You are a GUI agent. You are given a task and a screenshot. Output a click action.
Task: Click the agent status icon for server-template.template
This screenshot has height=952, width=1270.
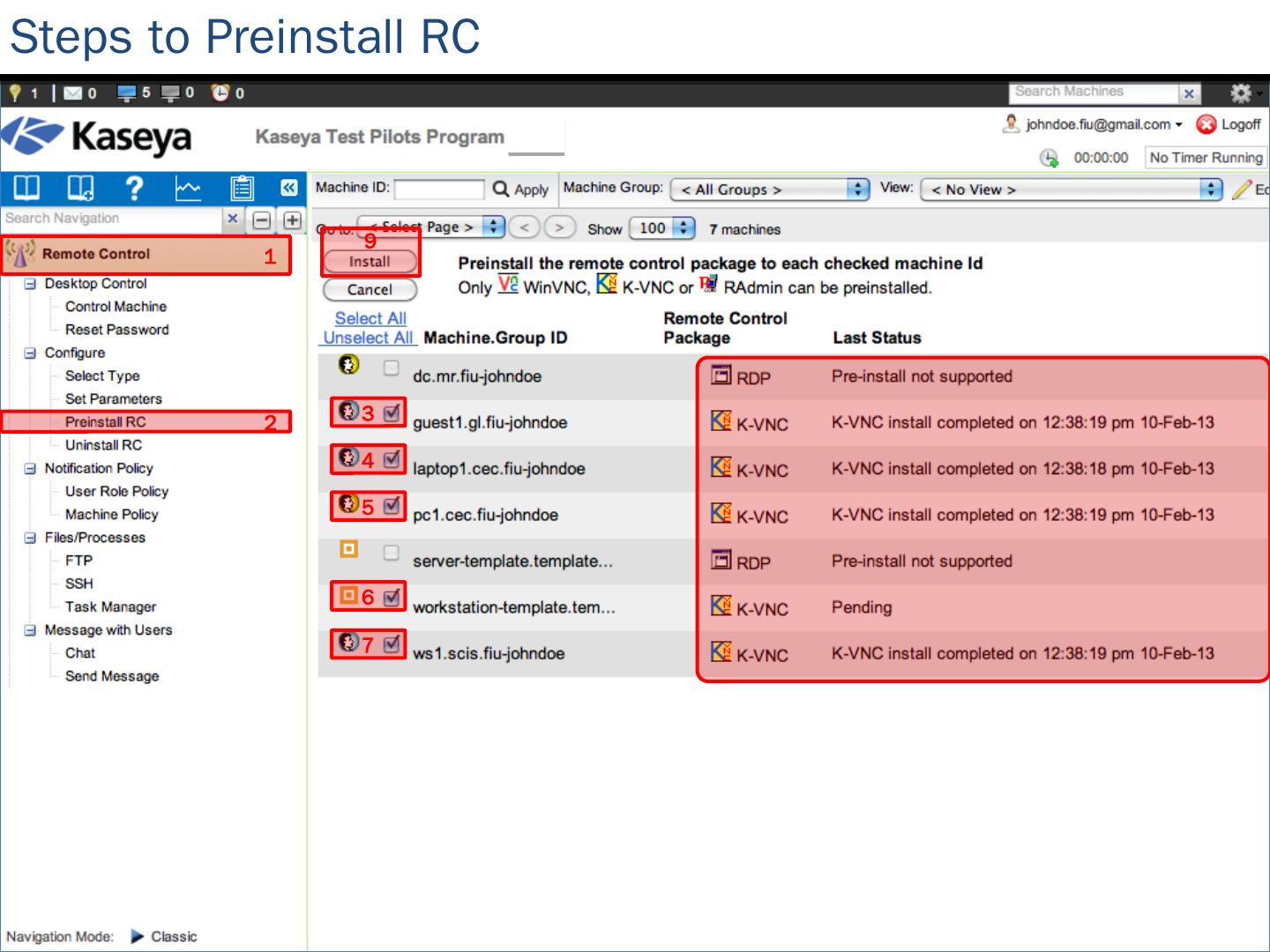pos(349,550)
